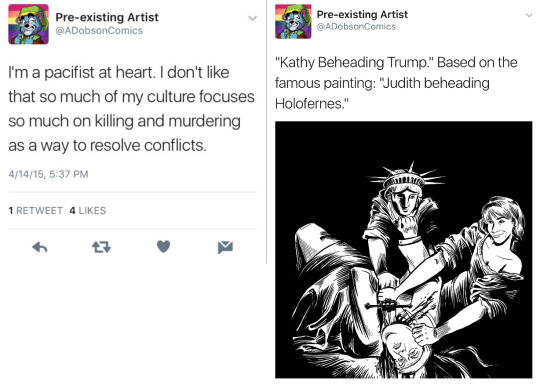Select the pacifist tweet text

[131, 109]
